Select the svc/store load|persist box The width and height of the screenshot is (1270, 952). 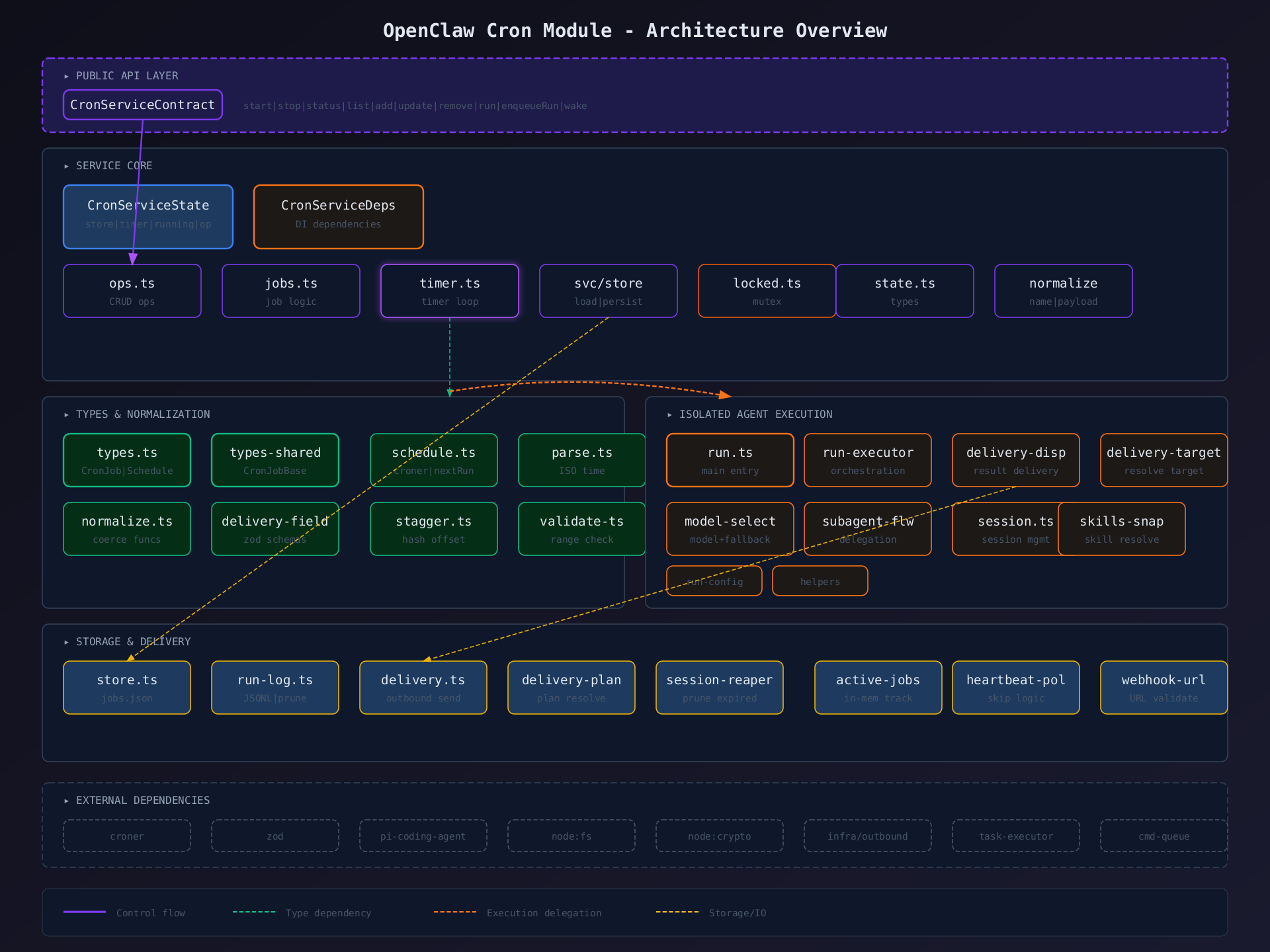point(609,291)
